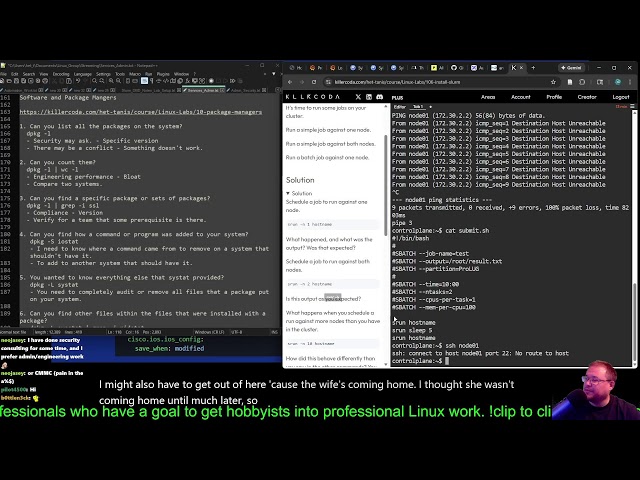The image size is (640, 480).
Task: Open the Window menu in Notepad++
Action: pos(181,74)
